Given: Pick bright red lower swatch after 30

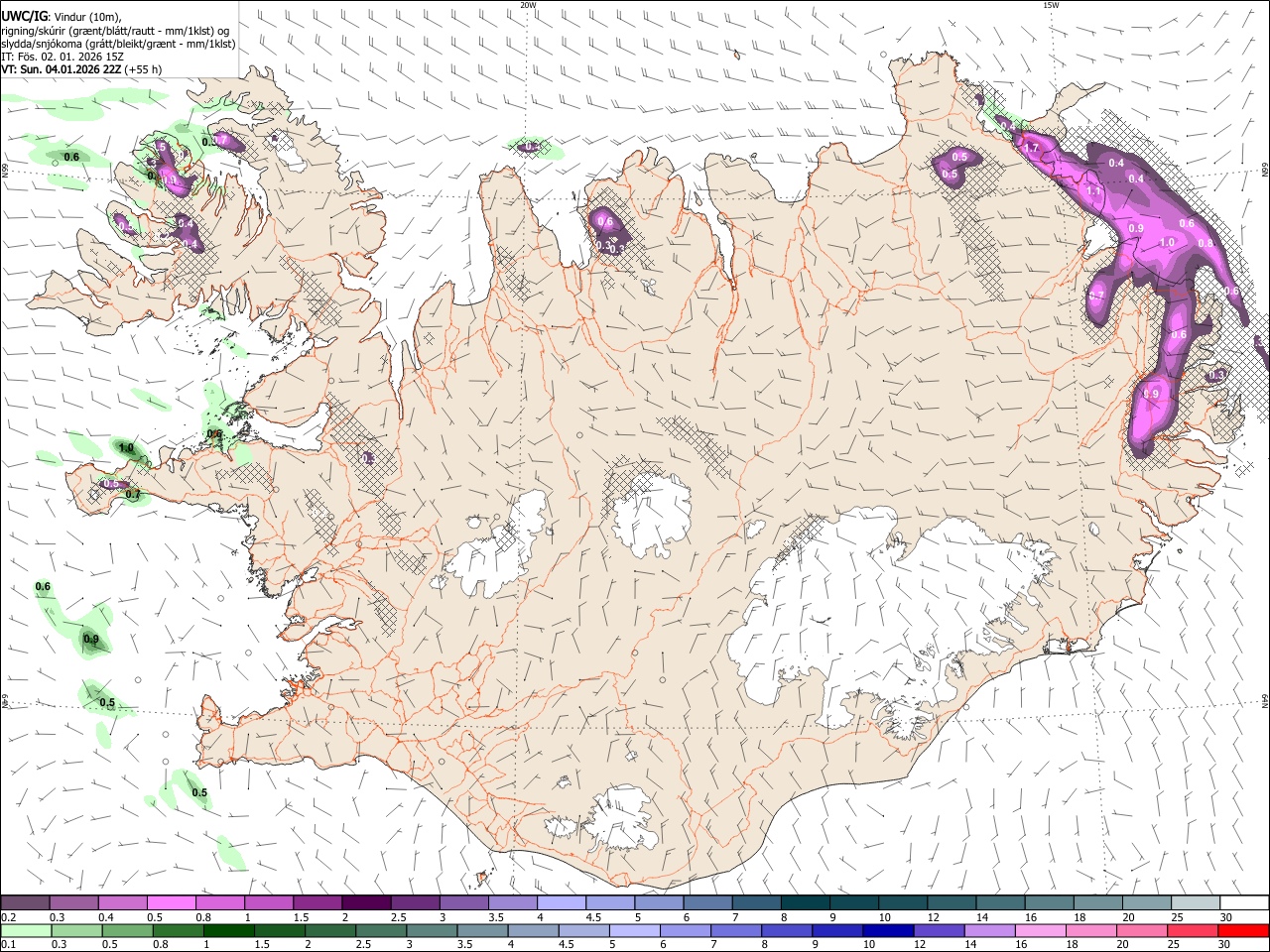Looking at the screenshot, I should (1244, 930).
